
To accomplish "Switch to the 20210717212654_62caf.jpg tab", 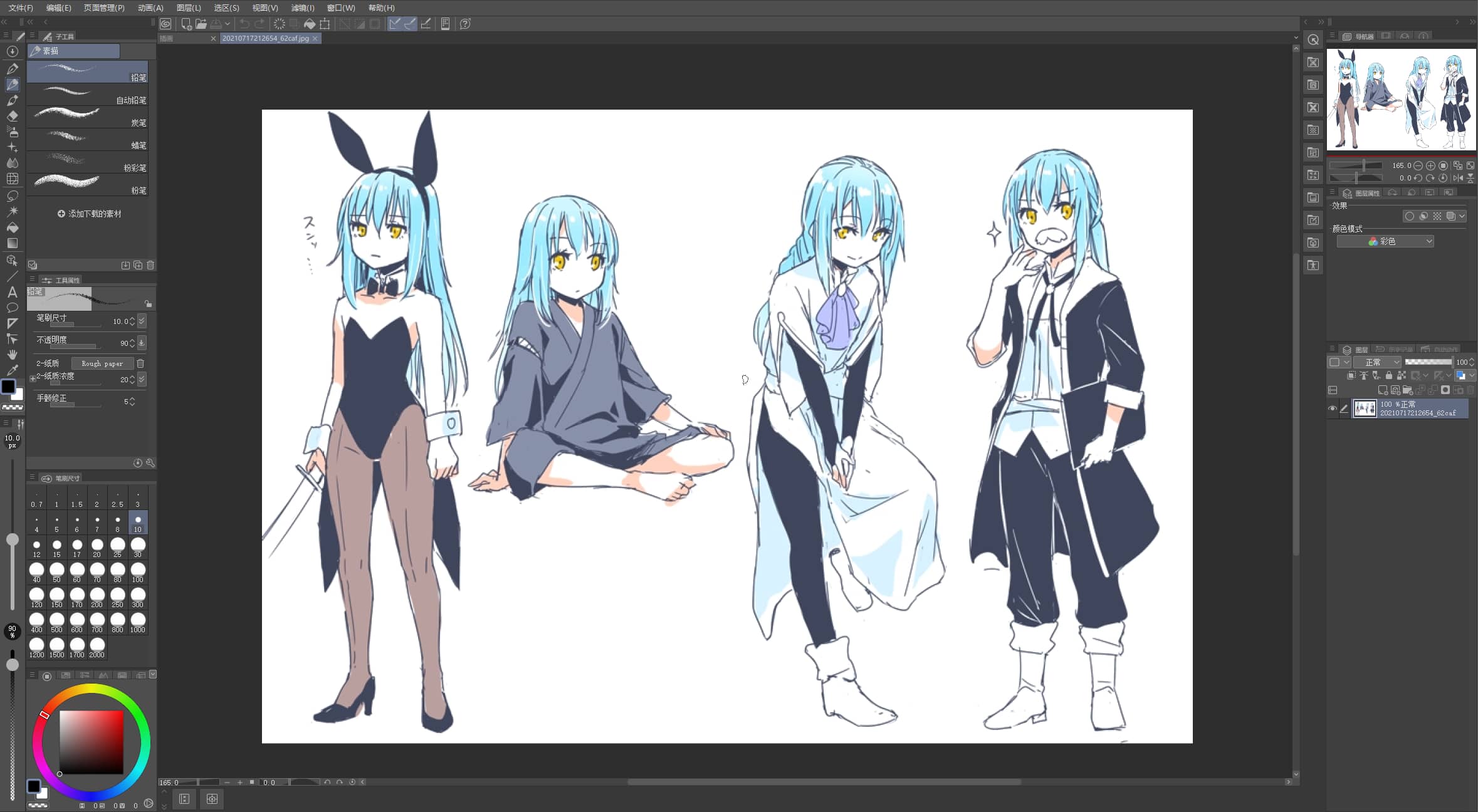I will (266, 38).
